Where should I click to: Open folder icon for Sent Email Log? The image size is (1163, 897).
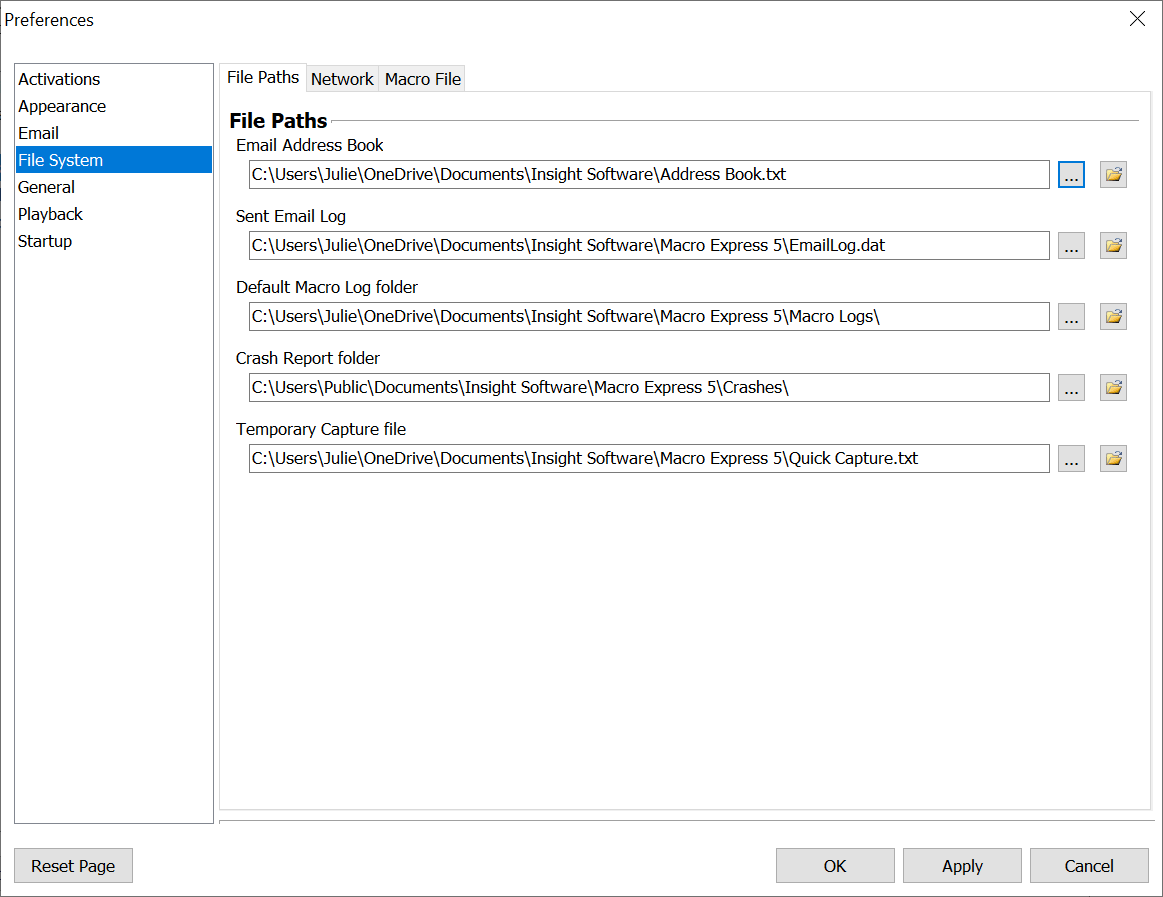(1113, 245)
